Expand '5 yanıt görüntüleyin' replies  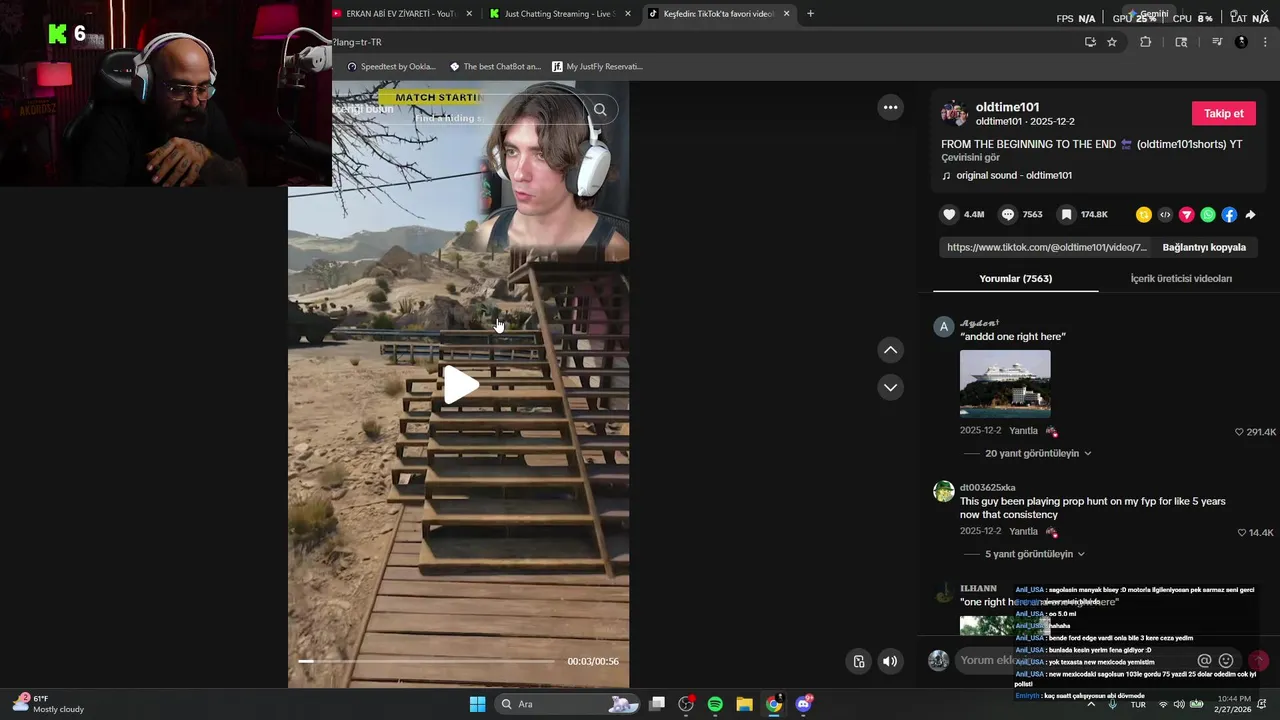pos(1034,554)
